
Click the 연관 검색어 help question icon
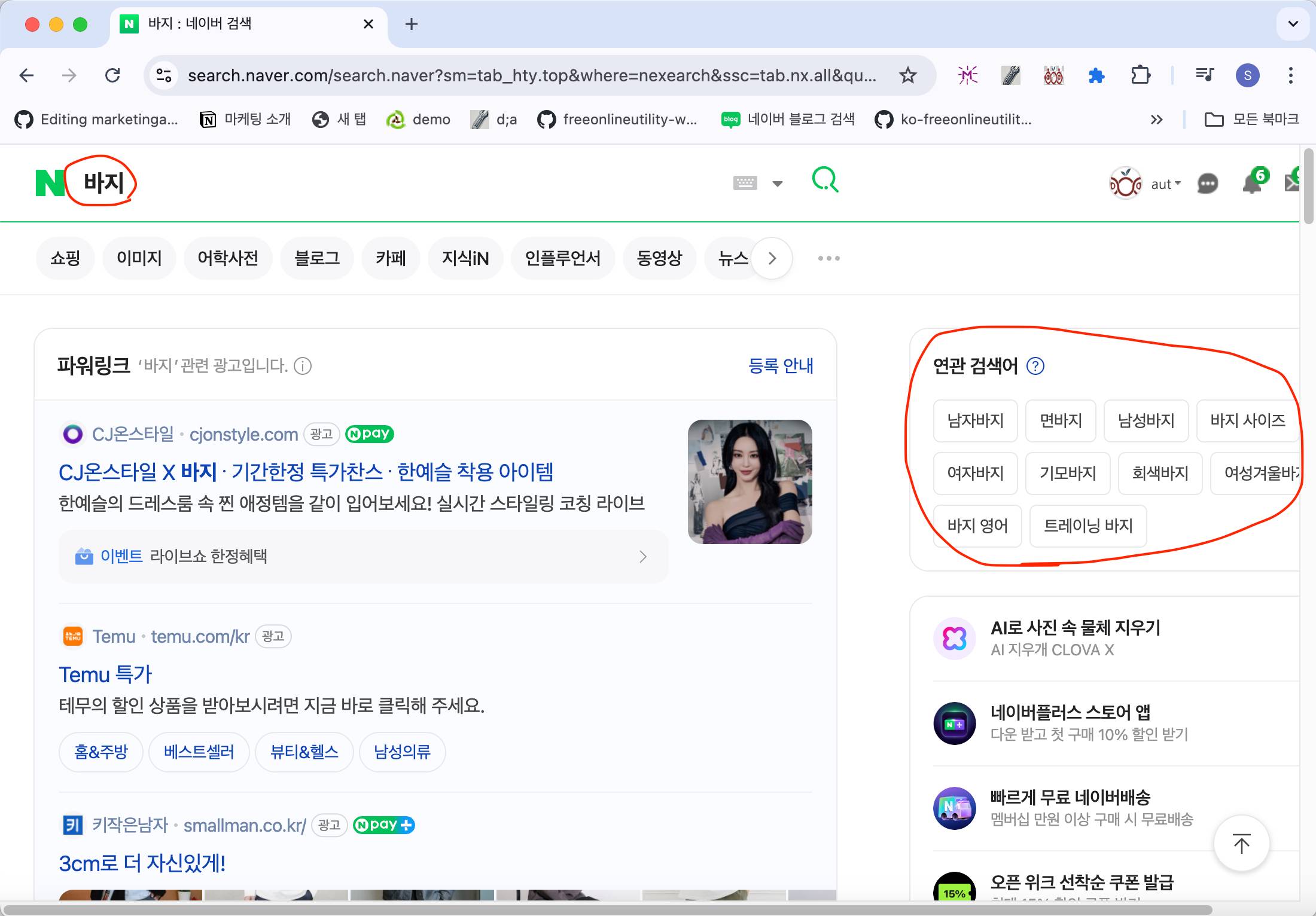(1035, 366)
